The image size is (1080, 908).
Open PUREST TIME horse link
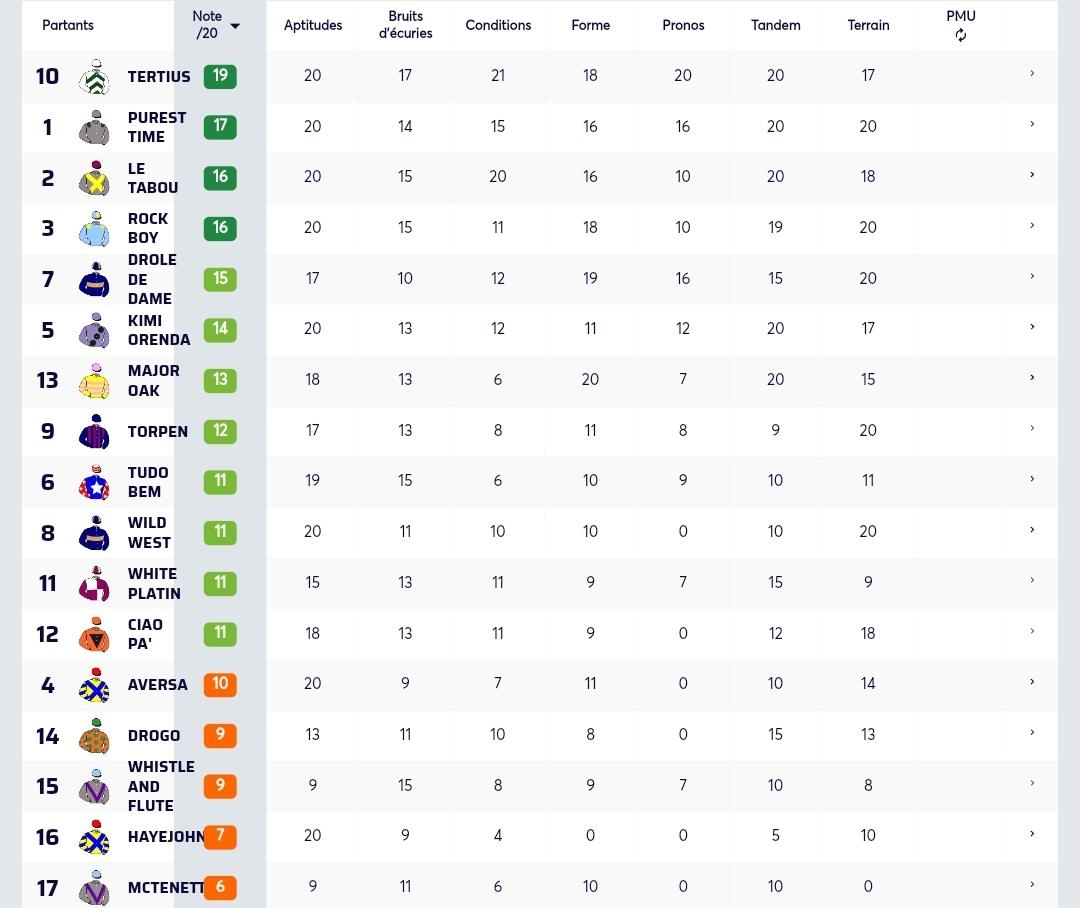[x=156, y=127]
